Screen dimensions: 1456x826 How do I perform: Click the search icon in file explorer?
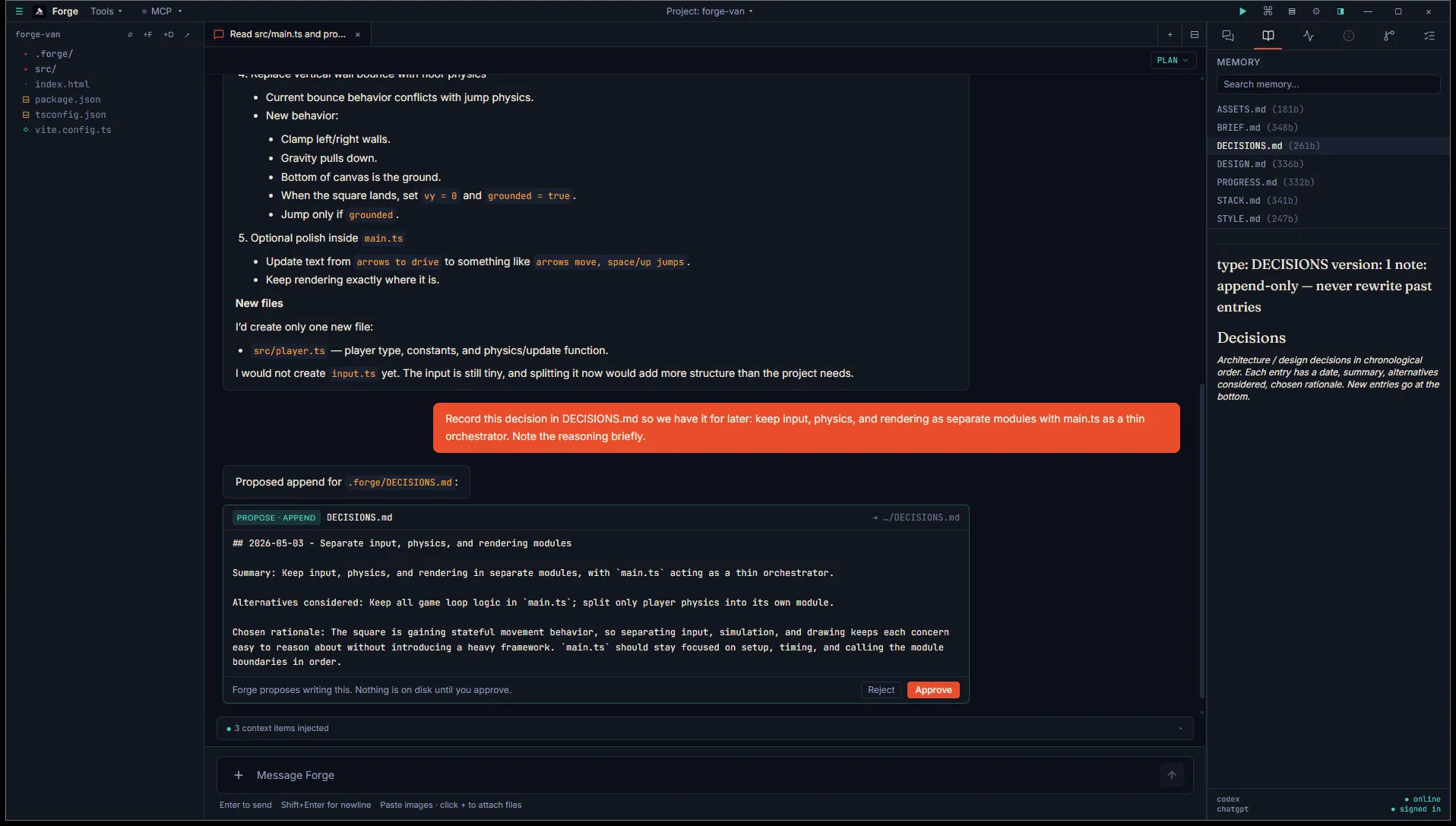130,35
